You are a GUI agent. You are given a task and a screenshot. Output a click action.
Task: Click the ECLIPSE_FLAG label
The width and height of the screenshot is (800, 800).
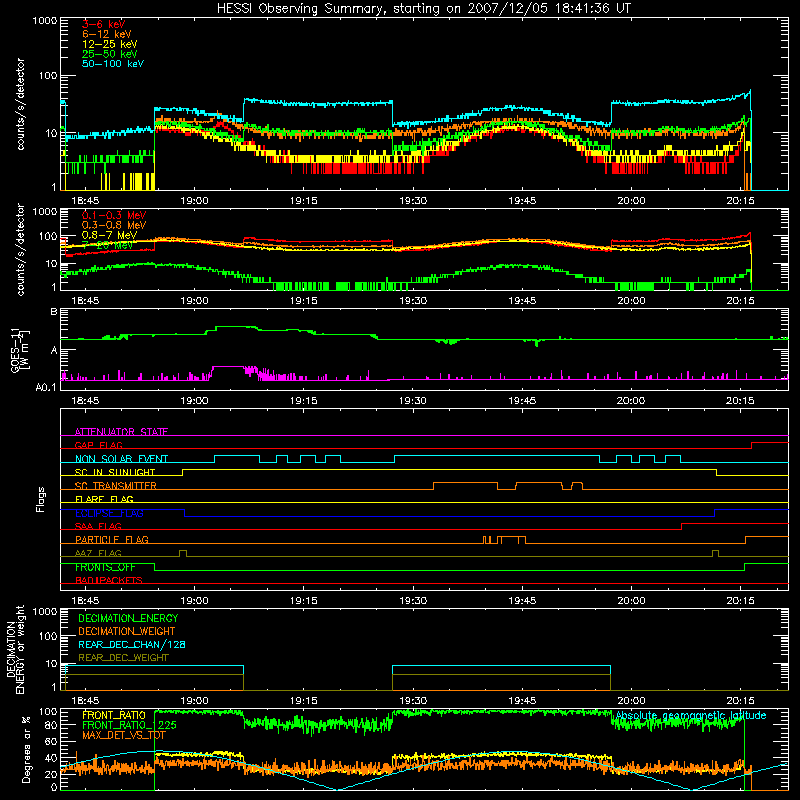[109, 513]
